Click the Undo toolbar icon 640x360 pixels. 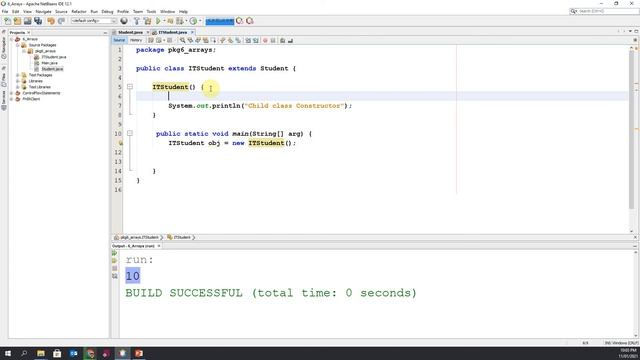click(x=51, y=21)
